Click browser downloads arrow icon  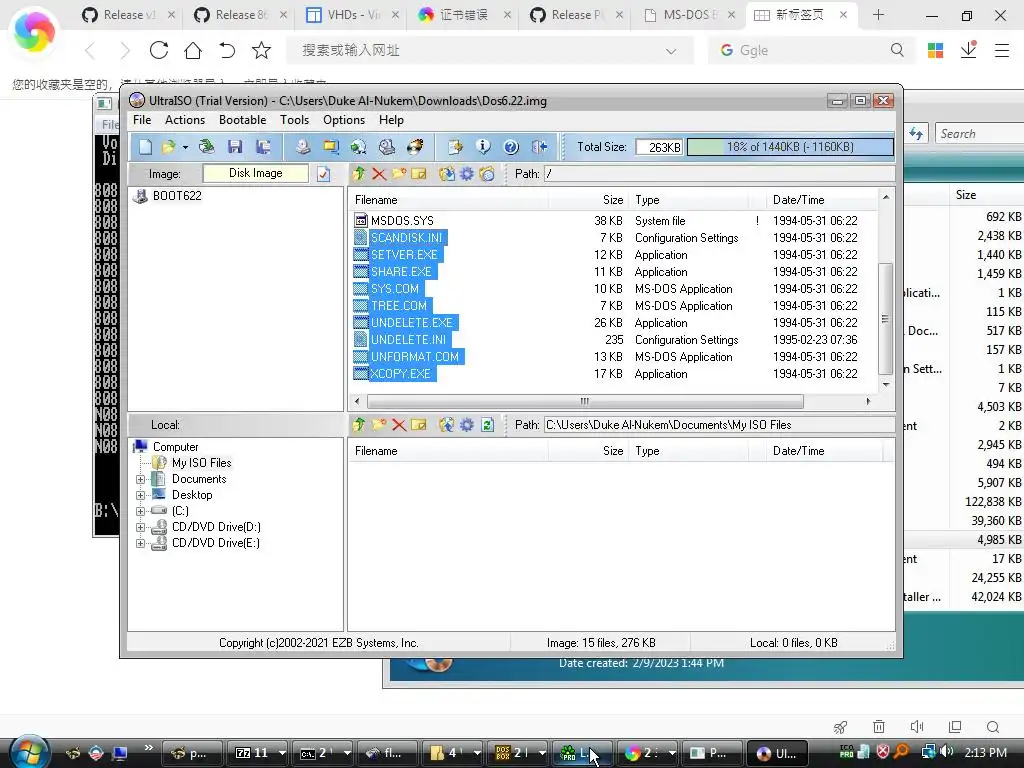968,50
